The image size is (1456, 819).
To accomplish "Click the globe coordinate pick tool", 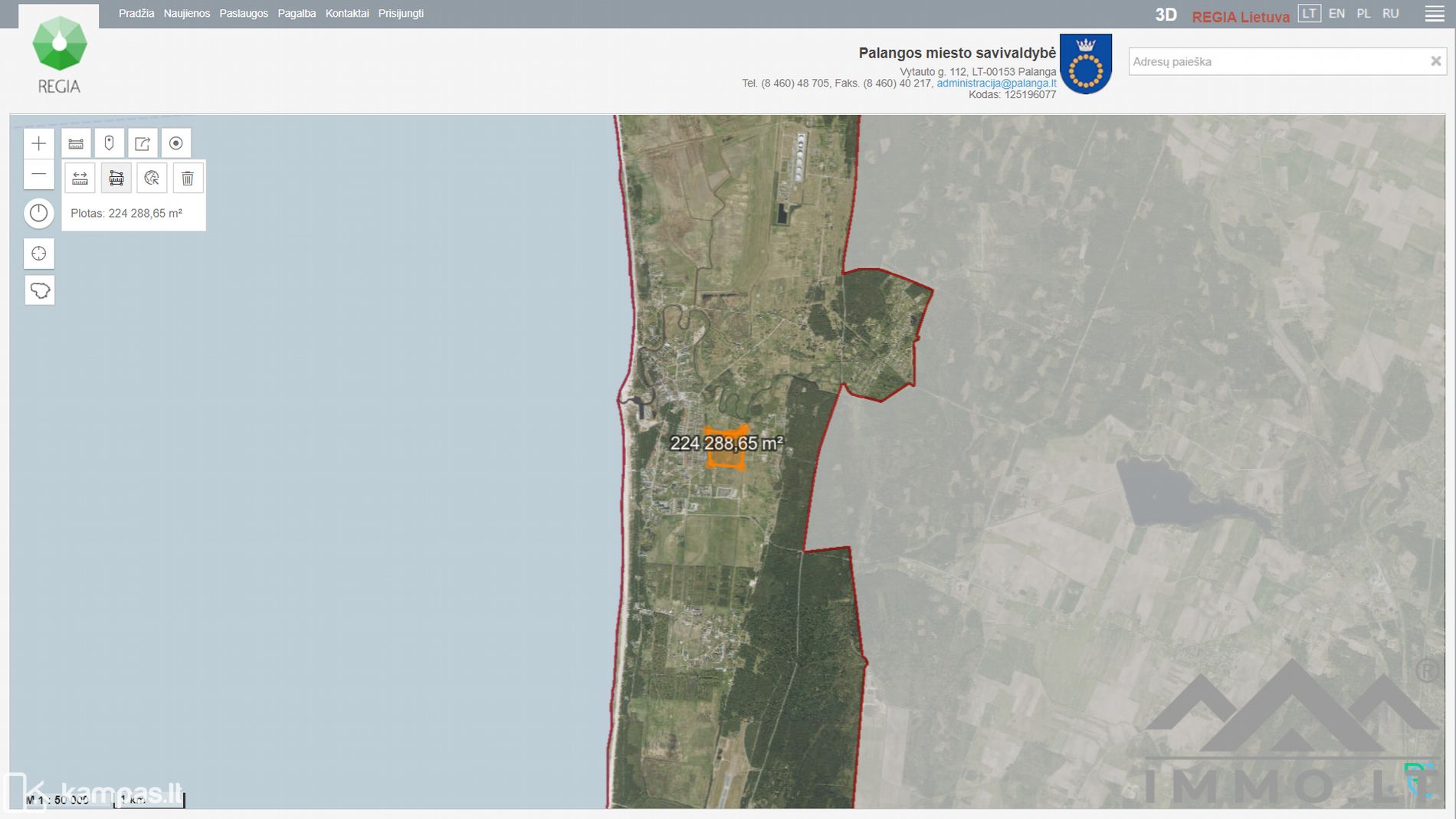I will coord(152,179).
